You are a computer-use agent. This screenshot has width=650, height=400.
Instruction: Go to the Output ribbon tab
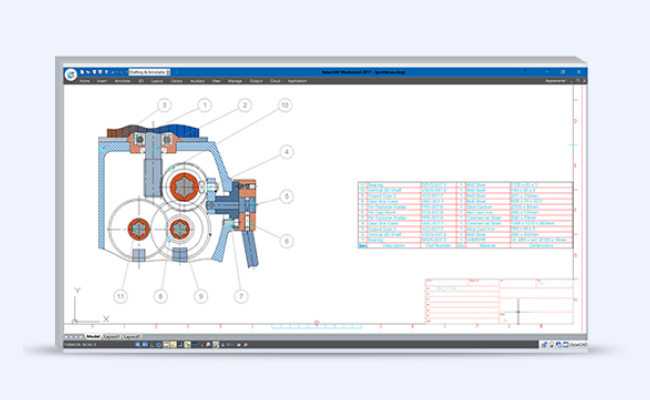click(x=256, y=81)
